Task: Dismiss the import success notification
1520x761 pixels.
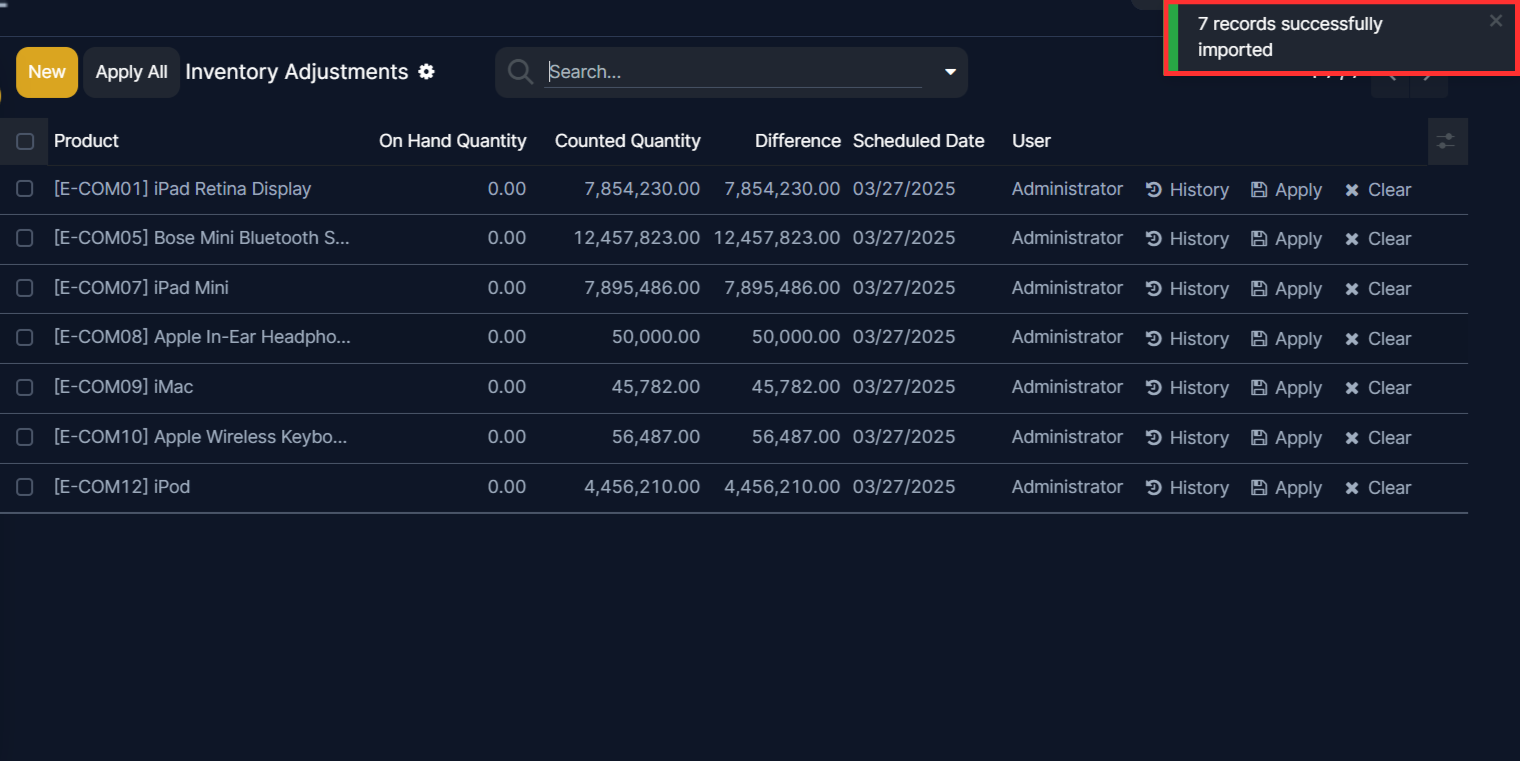Action: pyautogui.click(x=1496, y=21)
